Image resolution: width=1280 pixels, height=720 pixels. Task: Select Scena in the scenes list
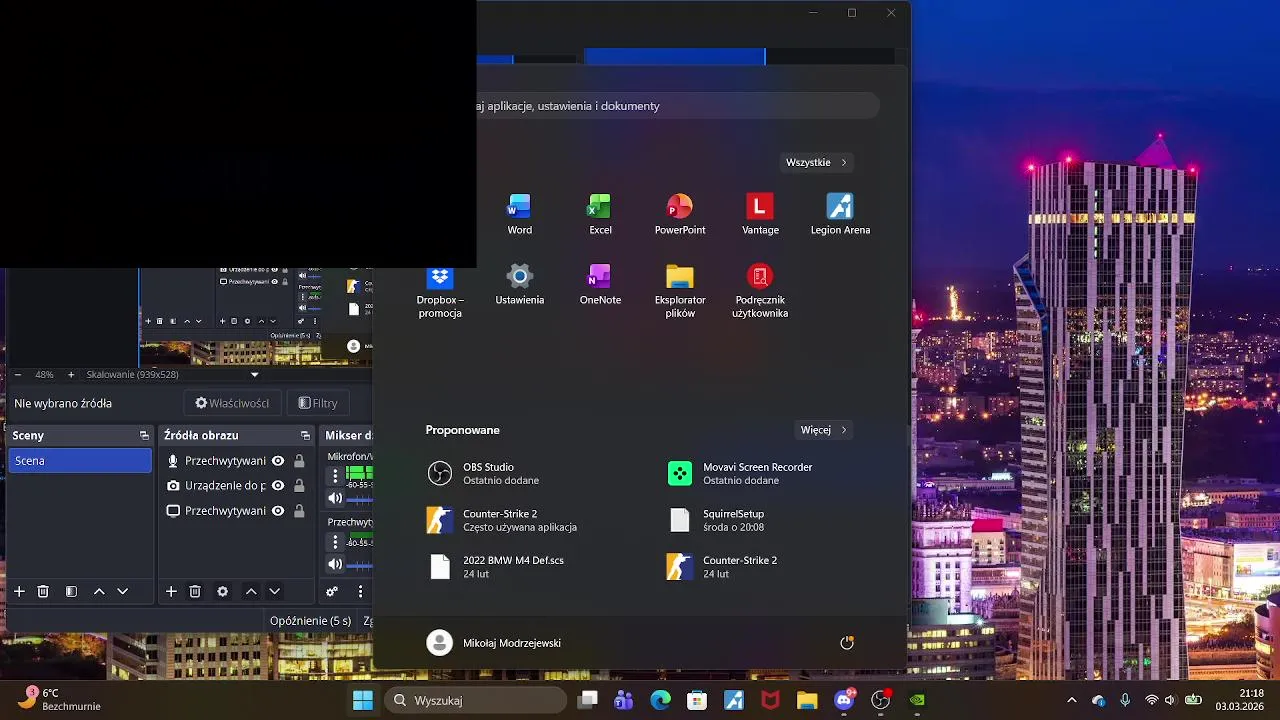pos(80,461)
